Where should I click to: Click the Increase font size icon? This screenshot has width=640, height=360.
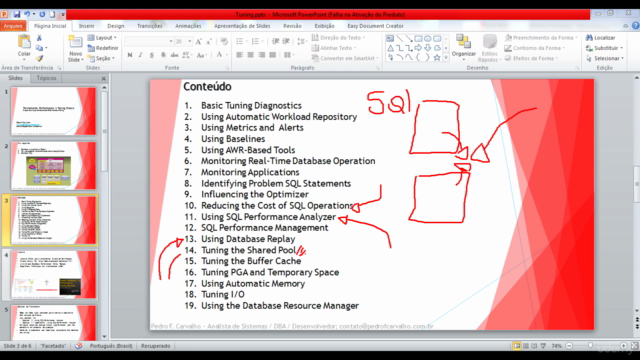click(199, 41)
